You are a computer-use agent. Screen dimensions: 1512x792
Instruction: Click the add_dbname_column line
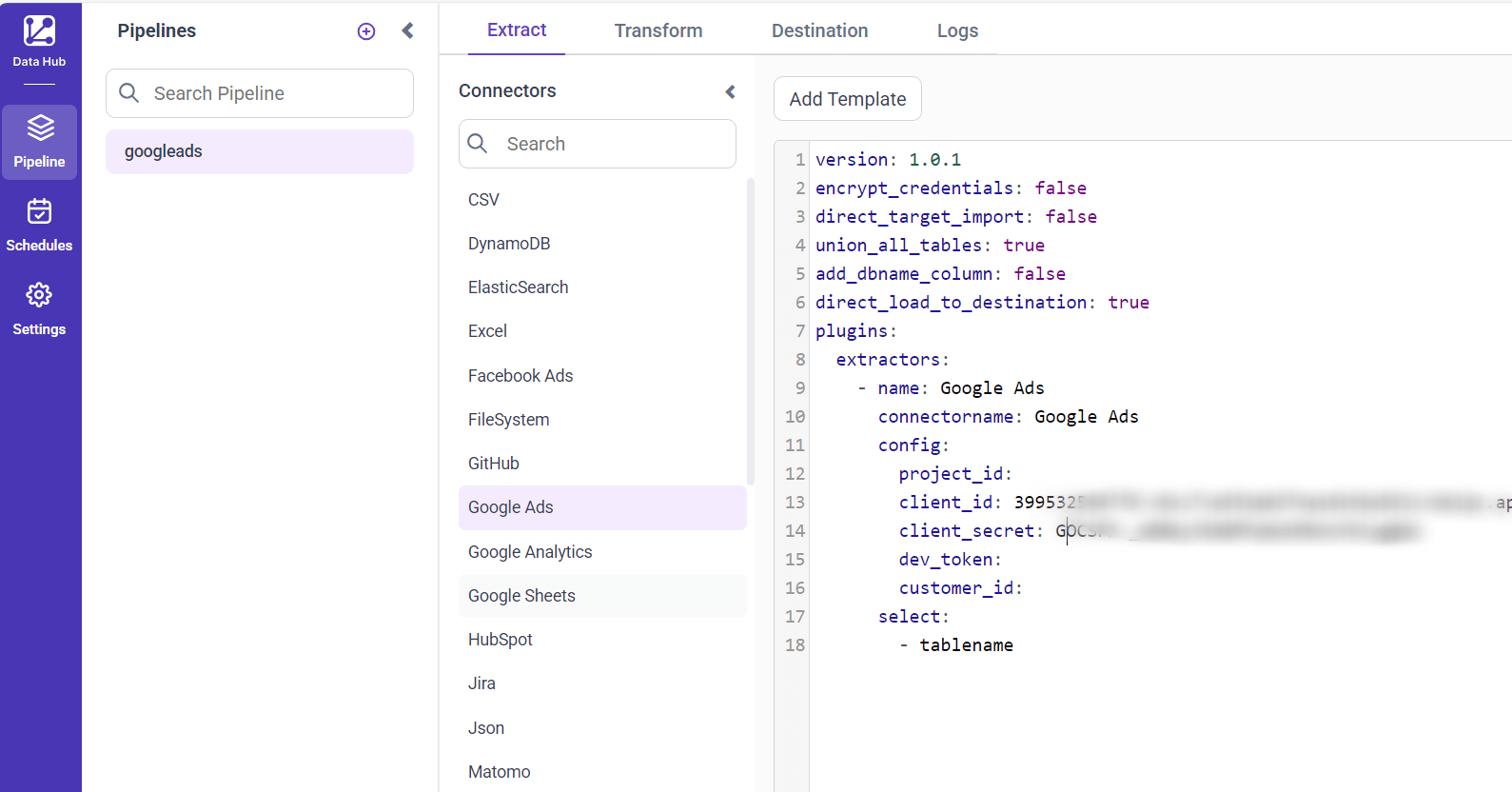pyautogui.click(x=940, y=274)
